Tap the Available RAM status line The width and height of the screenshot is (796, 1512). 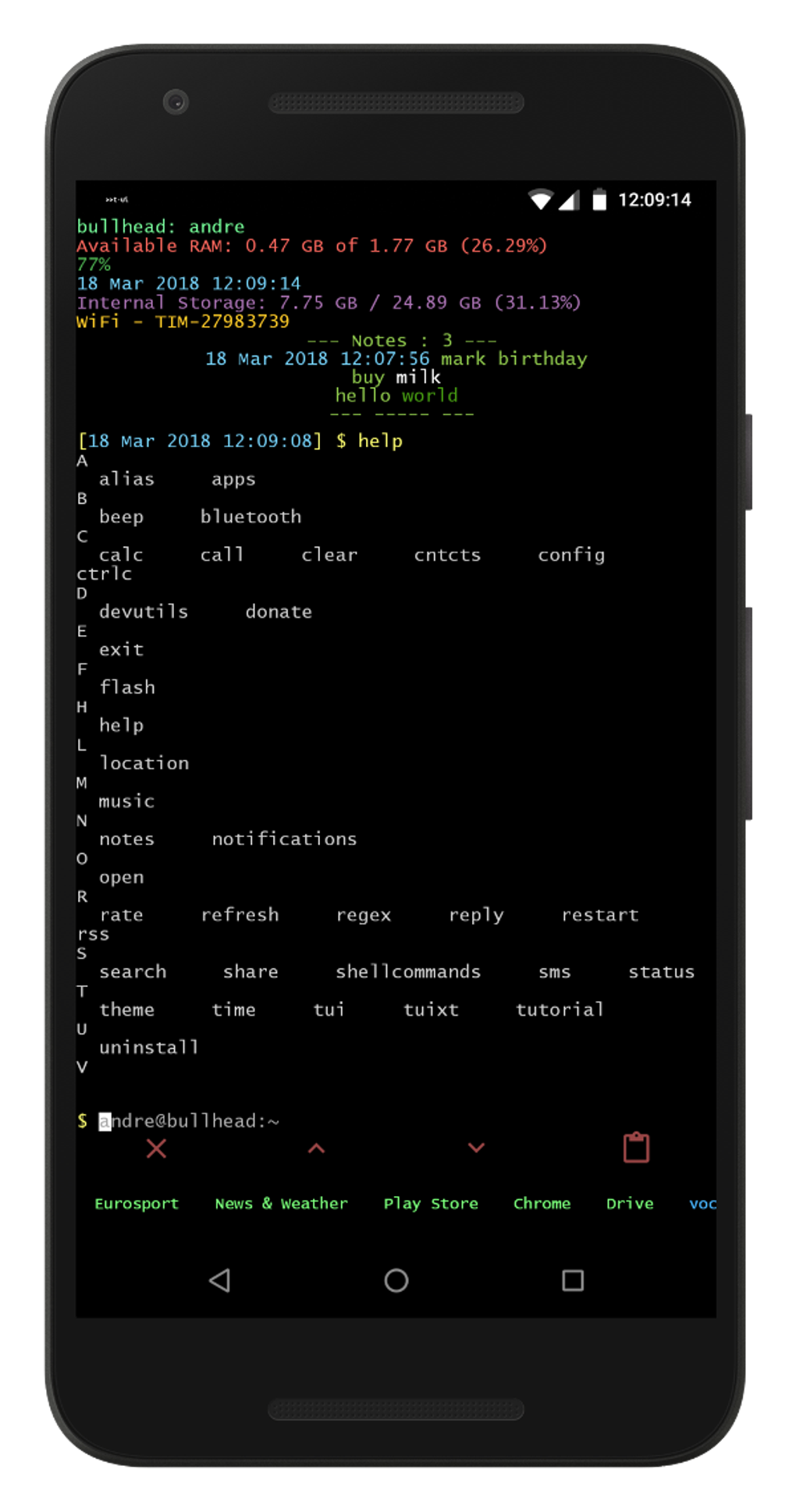pyautogui.click(x=312, y=246)
